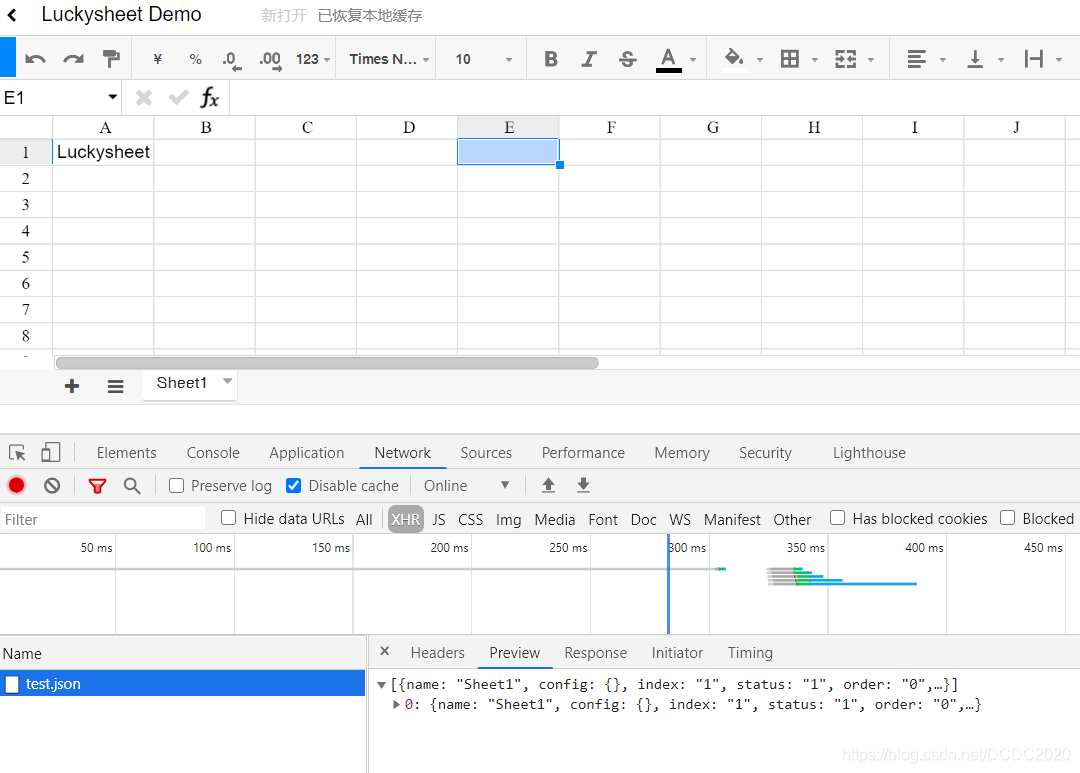
Task: Open text color dropdown arrow
Action: click(x=693, y=60)
